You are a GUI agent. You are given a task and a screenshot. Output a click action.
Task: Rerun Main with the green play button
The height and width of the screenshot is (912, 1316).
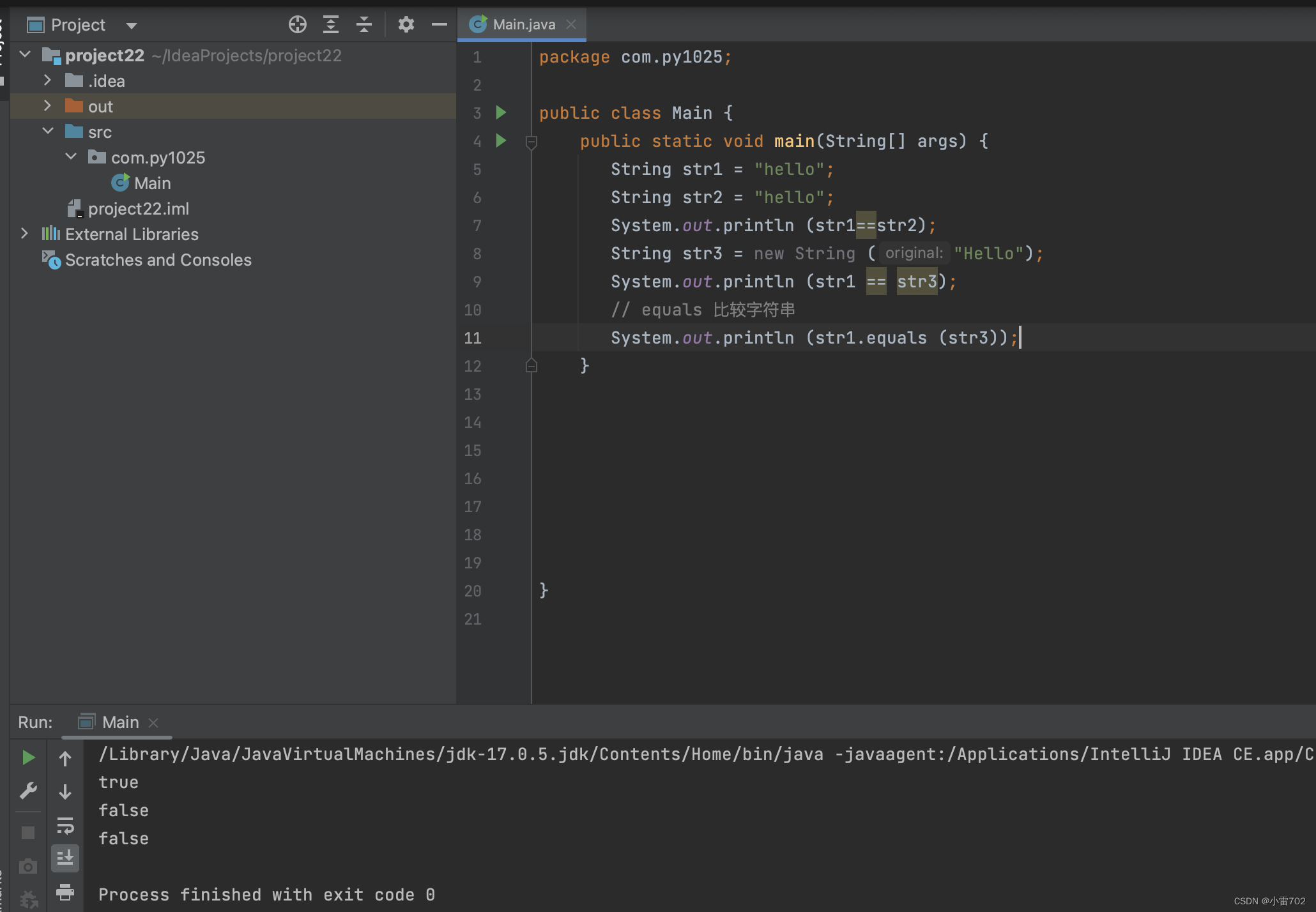(28, 758)
